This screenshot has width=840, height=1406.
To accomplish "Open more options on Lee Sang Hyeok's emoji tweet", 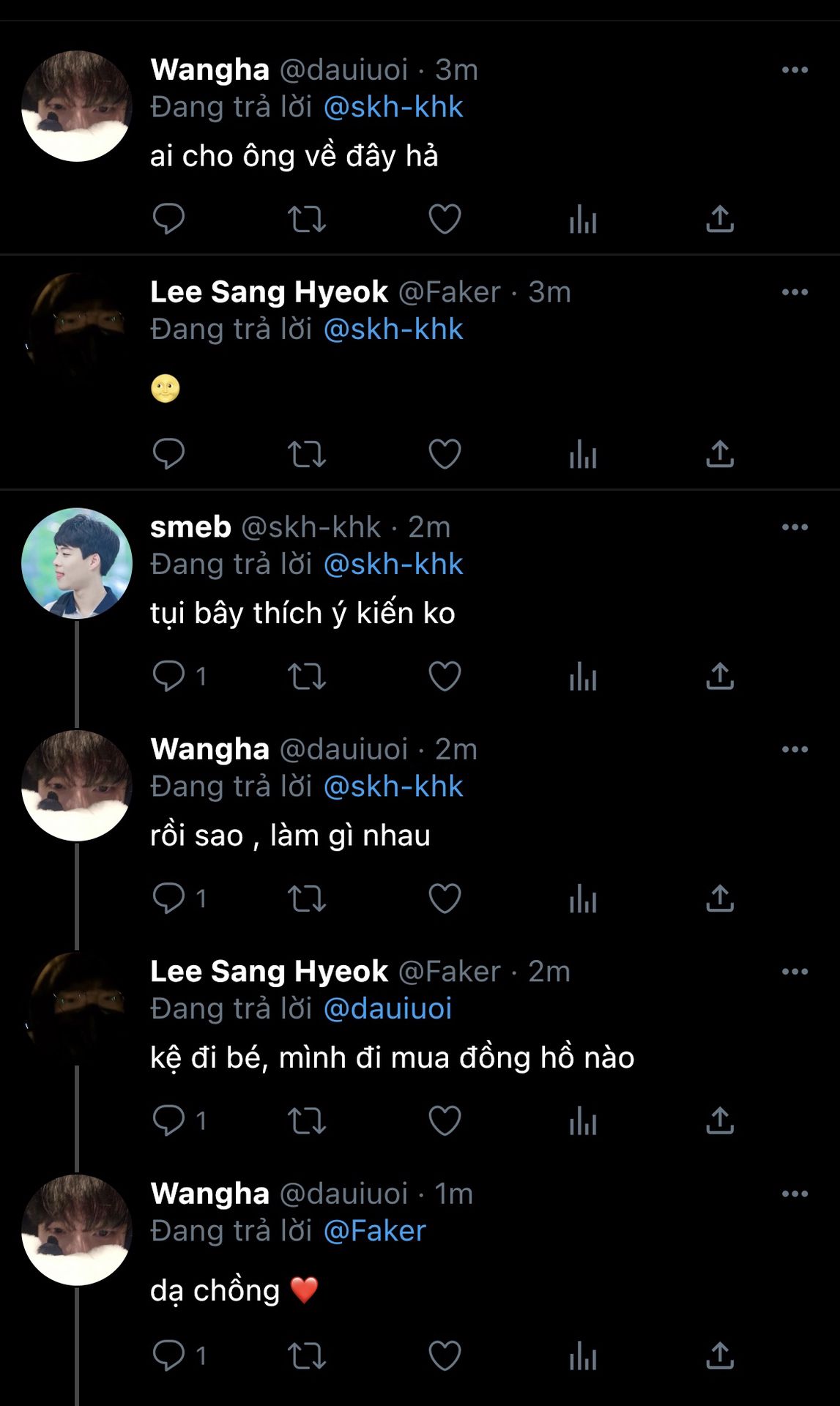I will 795,292.
